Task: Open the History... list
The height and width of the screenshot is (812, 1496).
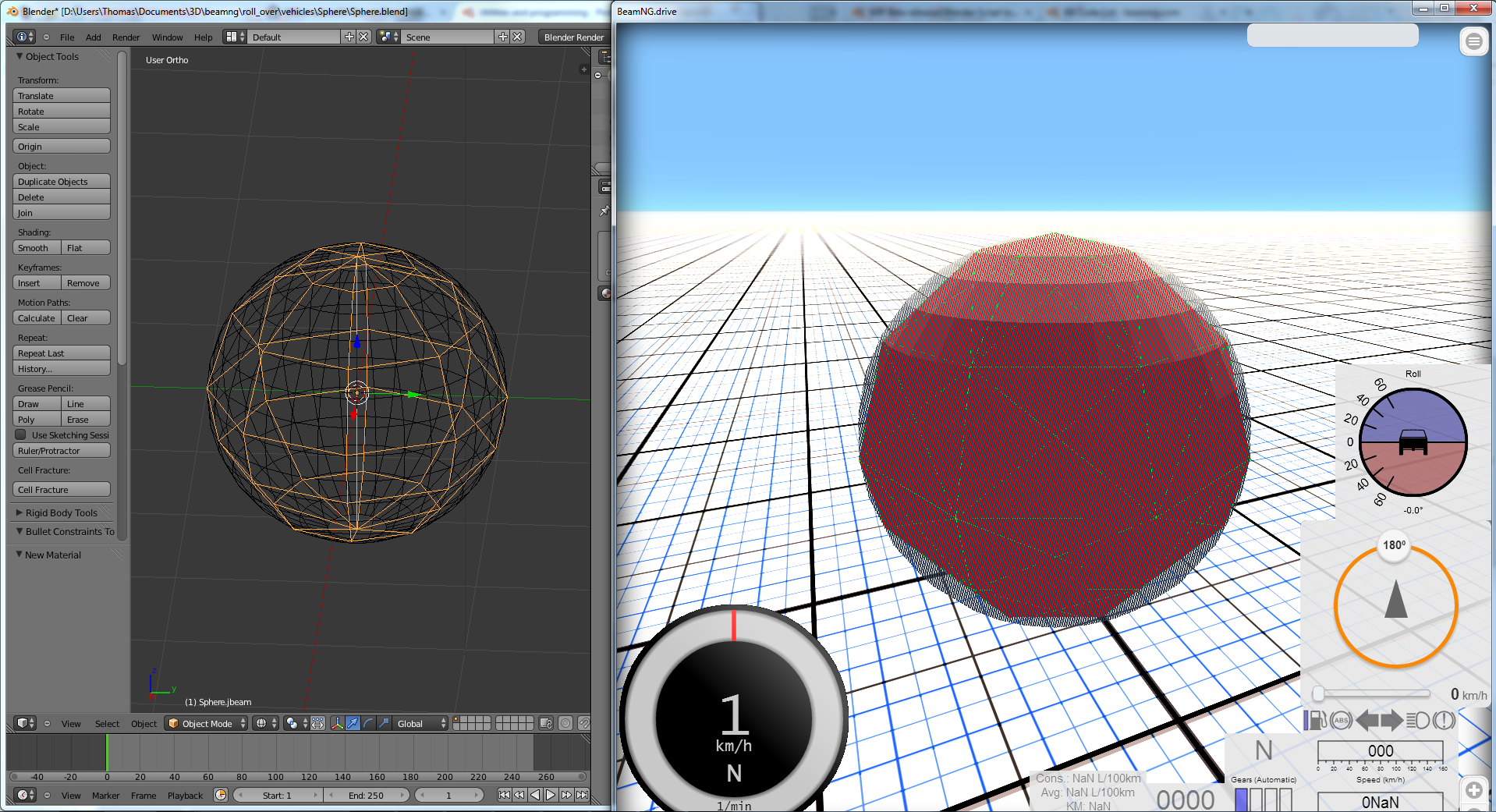Action: point(62,368)
